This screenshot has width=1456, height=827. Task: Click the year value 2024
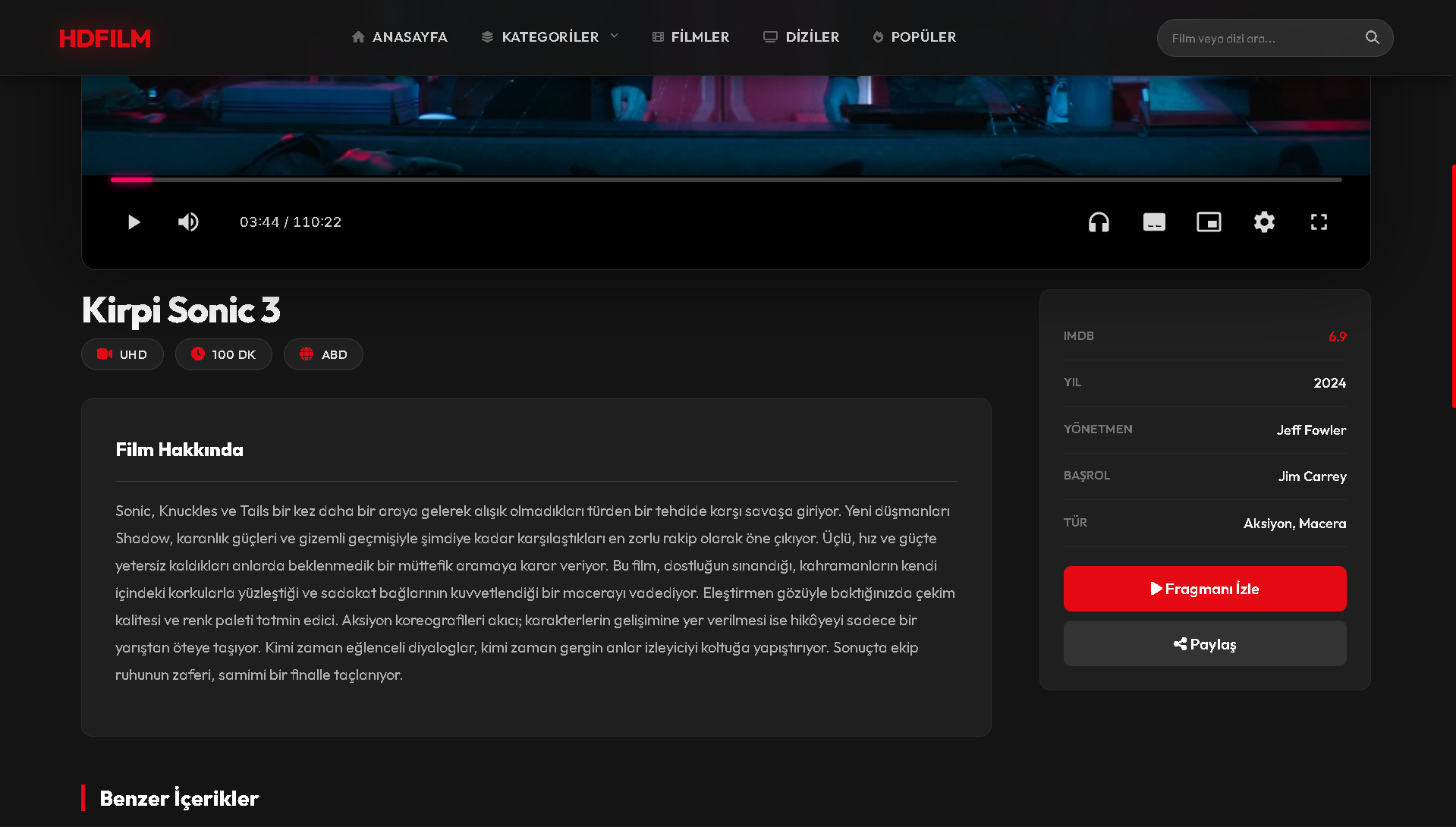pos(1330,383)
